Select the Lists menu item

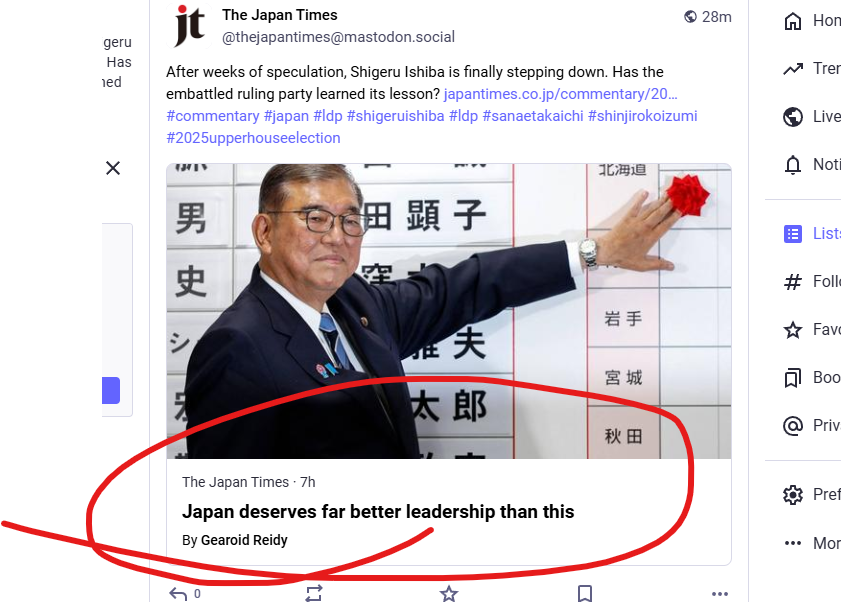pyautogui.click(x=812, y=233)
